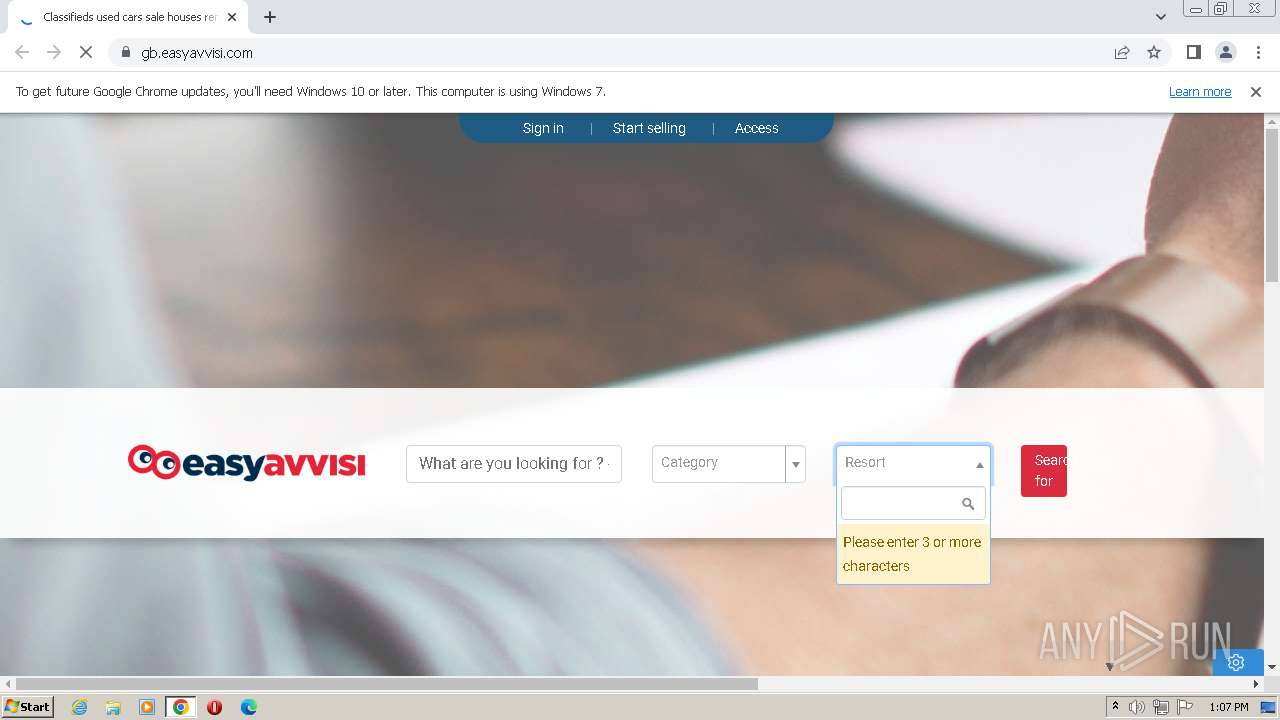Open File Explorer from taskbar
Image resolution: width=1280 pixels, height=720 pixels.
(113, 707)
